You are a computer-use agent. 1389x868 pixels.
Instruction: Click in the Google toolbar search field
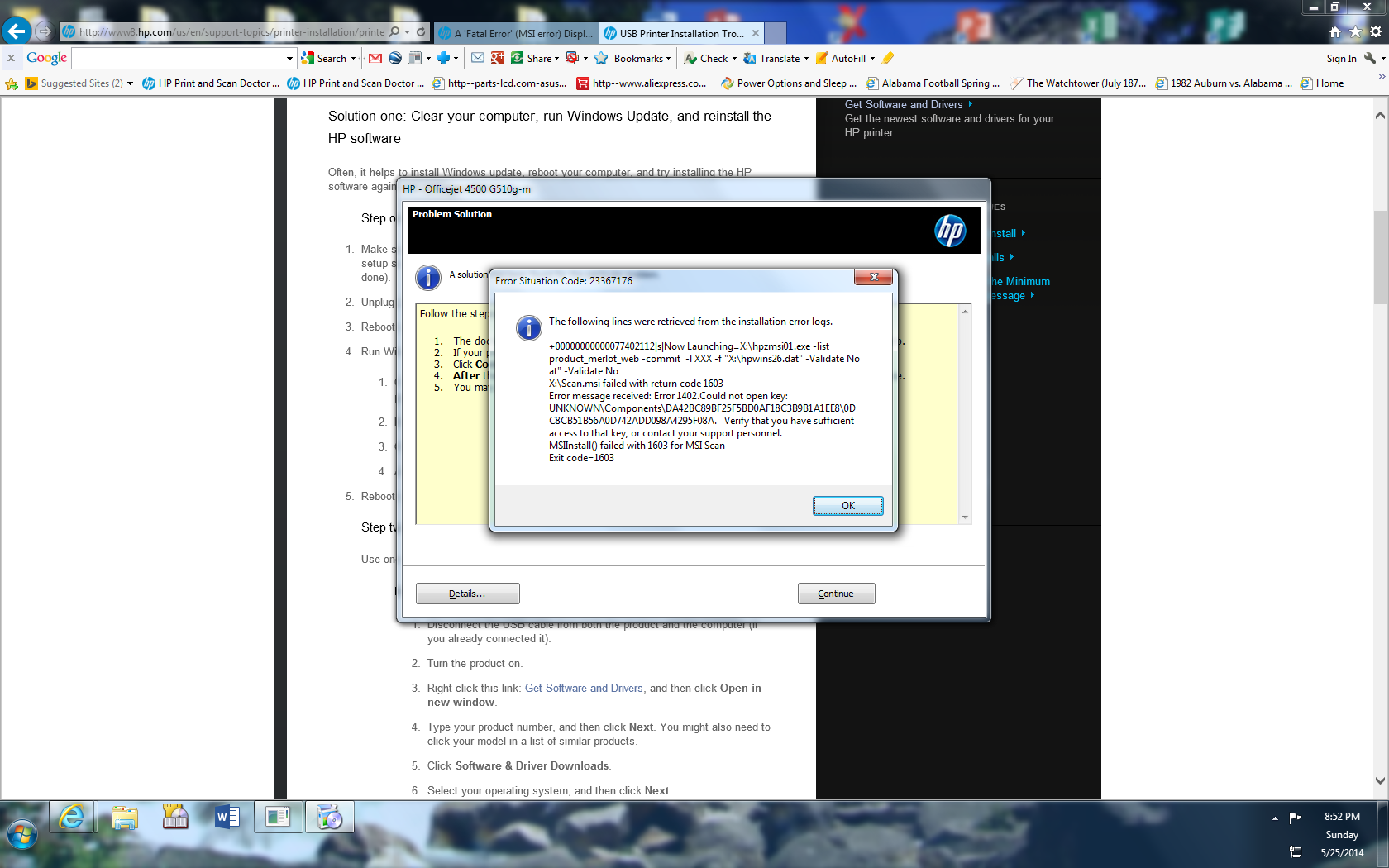(x=178, y=58)
